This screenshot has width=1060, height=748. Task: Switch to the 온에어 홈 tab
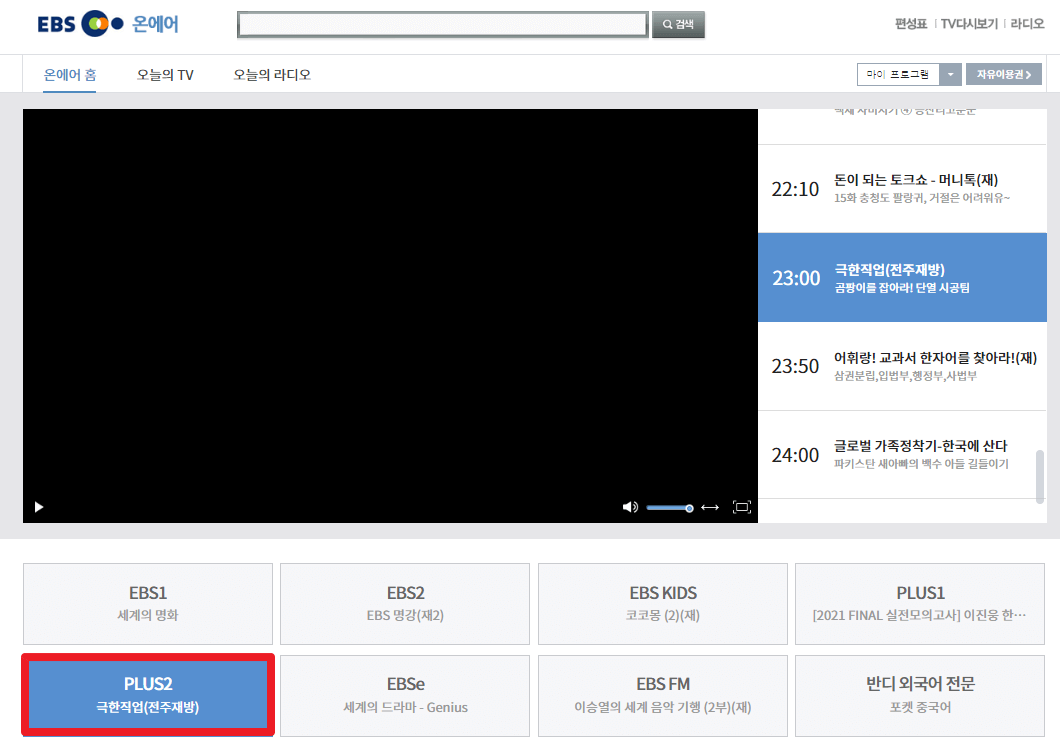(x=70, y=74)
